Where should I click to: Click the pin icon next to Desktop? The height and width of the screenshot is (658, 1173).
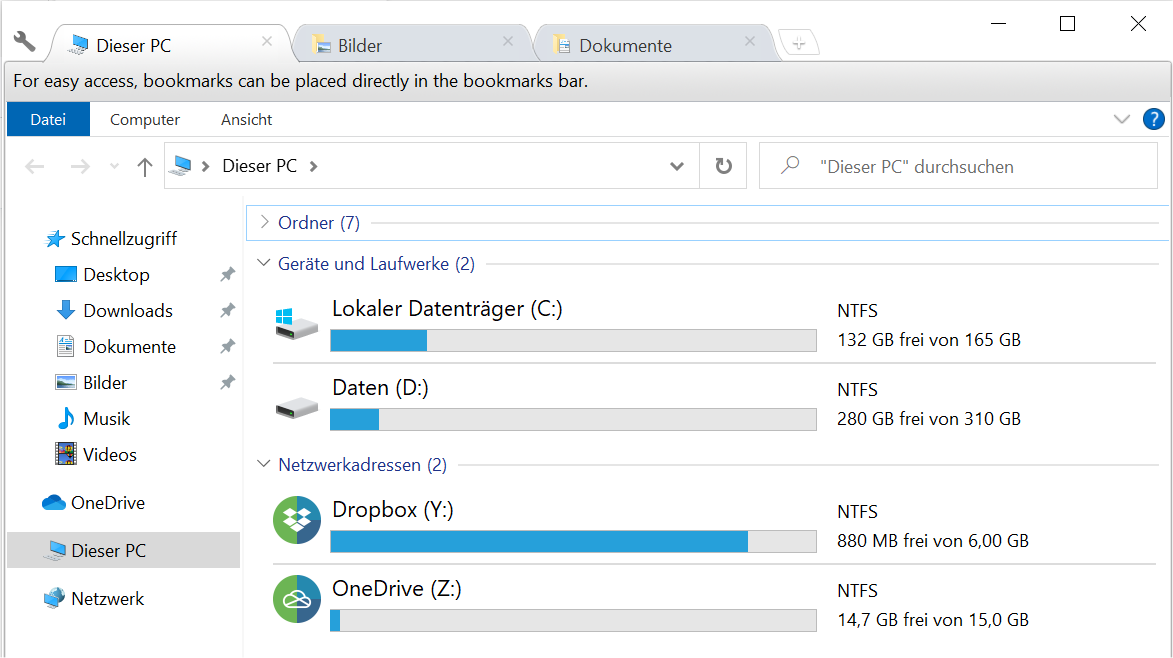click(x=227, y=274)
